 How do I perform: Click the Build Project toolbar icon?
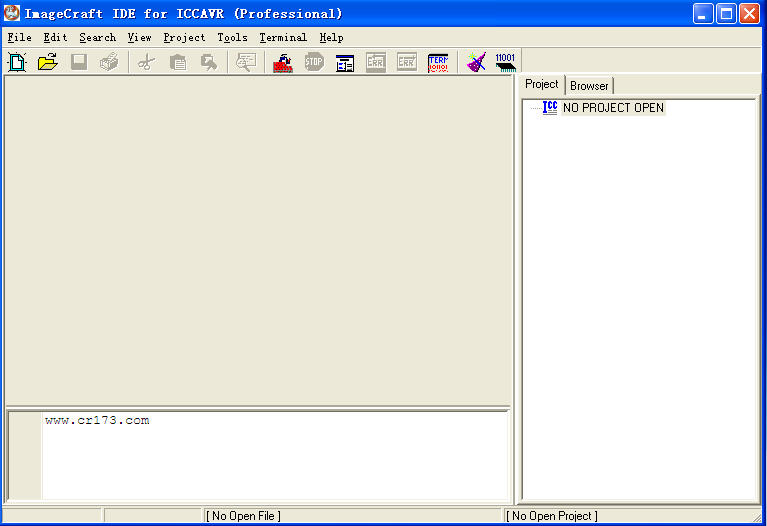pyautogui.click(x=283, y=62)
